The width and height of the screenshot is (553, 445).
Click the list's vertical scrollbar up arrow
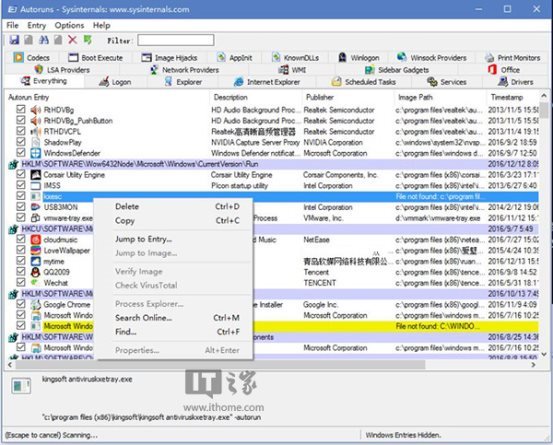click(x=544, y=96)
